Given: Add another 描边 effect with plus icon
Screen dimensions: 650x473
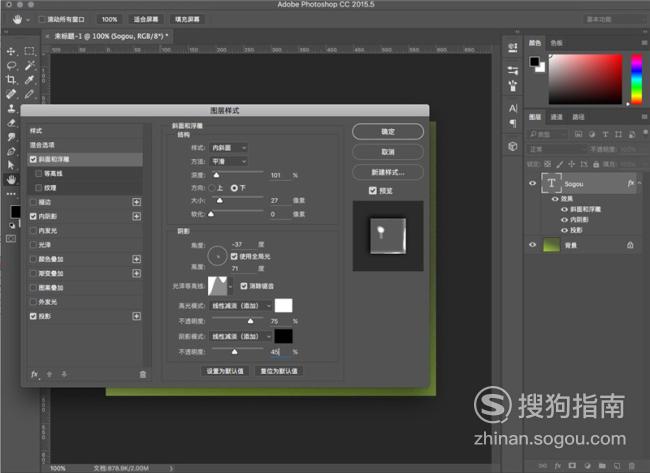Looking at the screenshot, I should (x=136, y=202).
